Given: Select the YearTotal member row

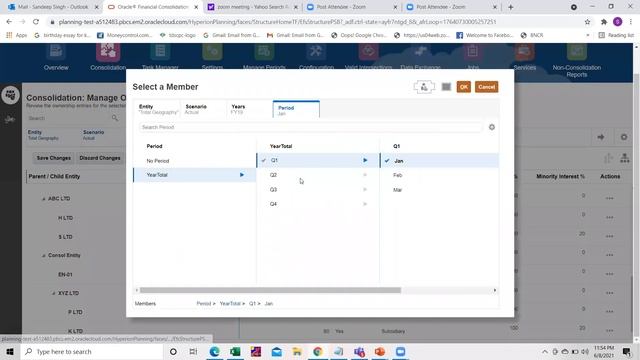Looking at the screenshot, I should pyautogui.click(x=194, y=175).
